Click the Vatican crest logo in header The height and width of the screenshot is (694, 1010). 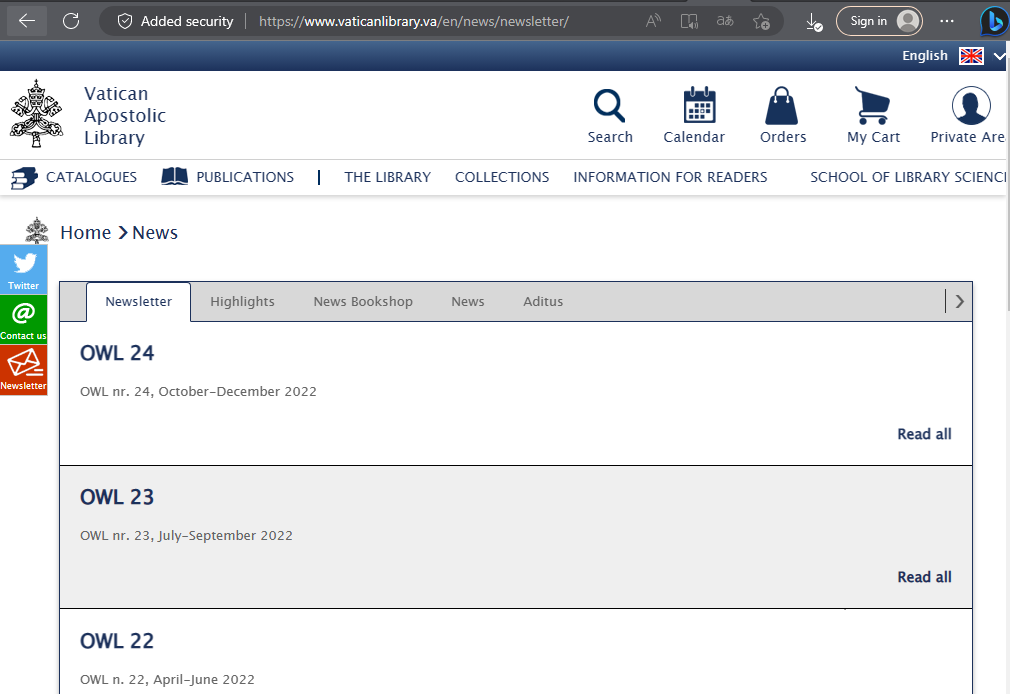37,113
